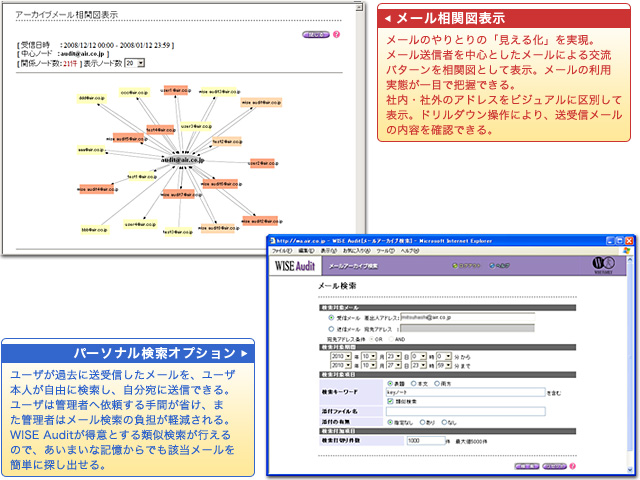Open the ツール menu
640x480 pixels.
pyautogui.click(x=385, y=251)
